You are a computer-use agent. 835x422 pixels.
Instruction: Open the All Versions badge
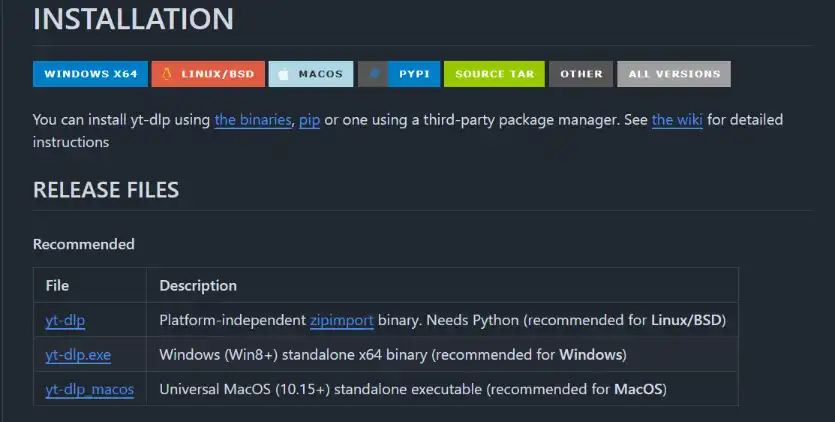[x=673, y=74]
